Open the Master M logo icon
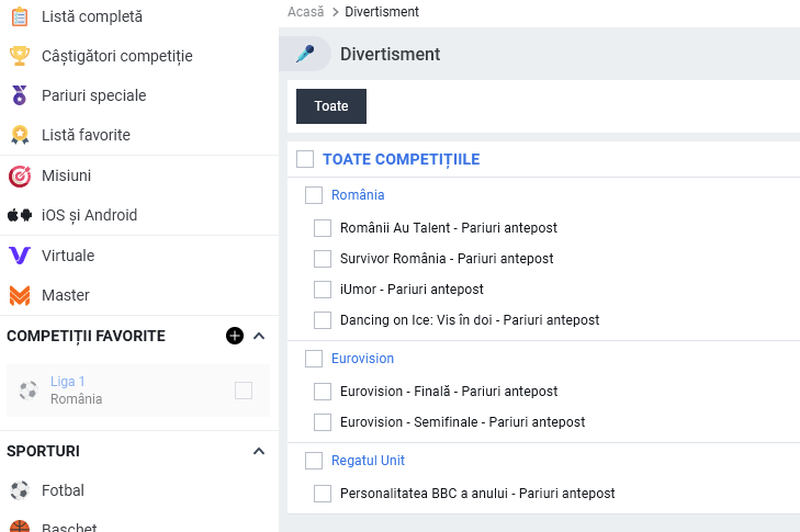Image resolution: width=800 pixels, height=532 pixels. click(x=19, y=295)
